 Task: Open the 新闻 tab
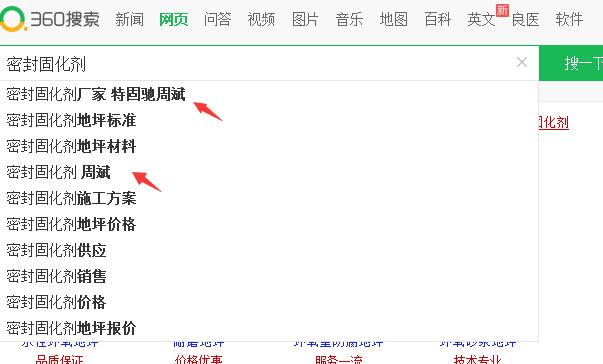click(x=130, y=19)
